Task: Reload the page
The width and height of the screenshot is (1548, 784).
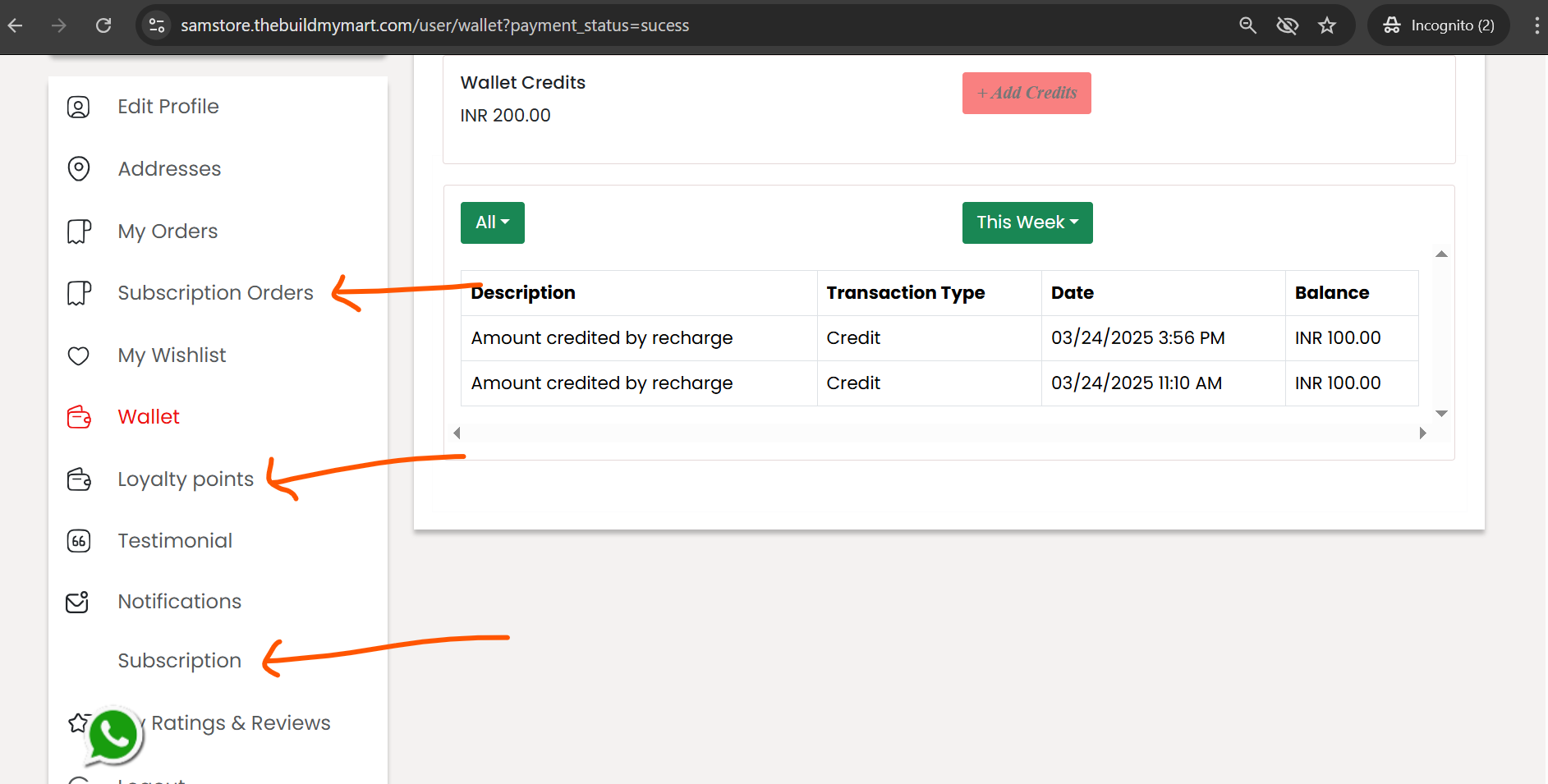Action: [x=103, y=25]
